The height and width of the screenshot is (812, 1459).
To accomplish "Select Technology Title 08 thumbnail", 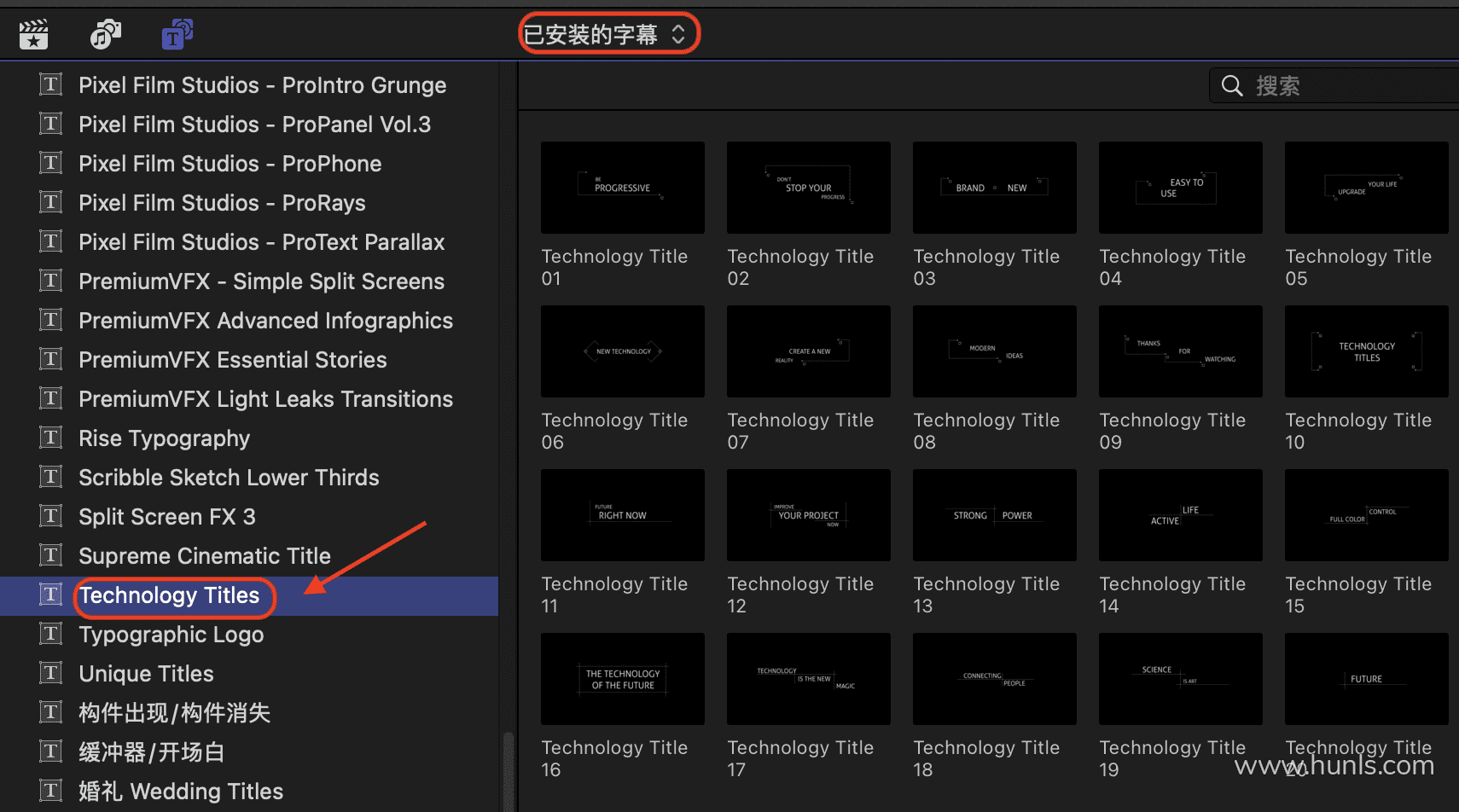I will (x=995, y=351).
